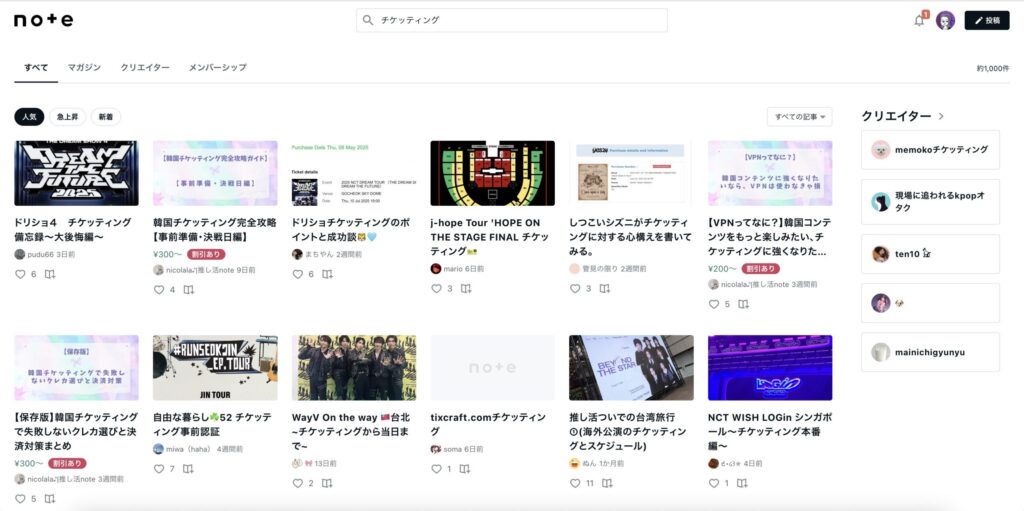Open author pudu66 profile link
The image size is (1024, 511).
(x=38, y=254)
